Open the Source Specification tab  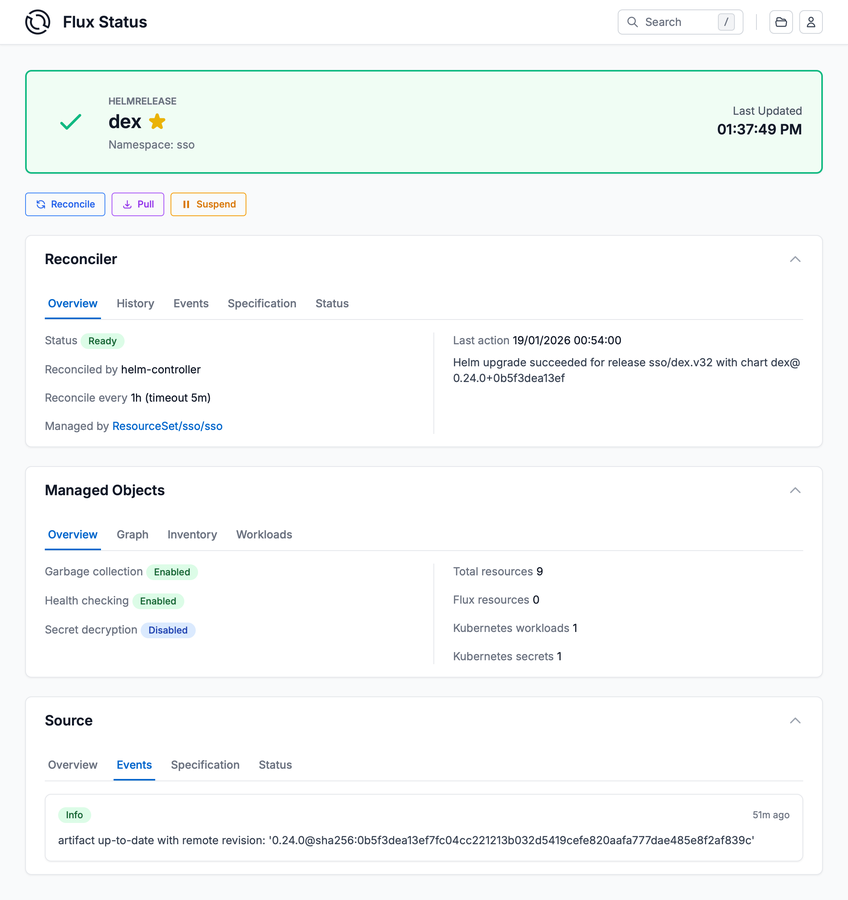[205, 765]
